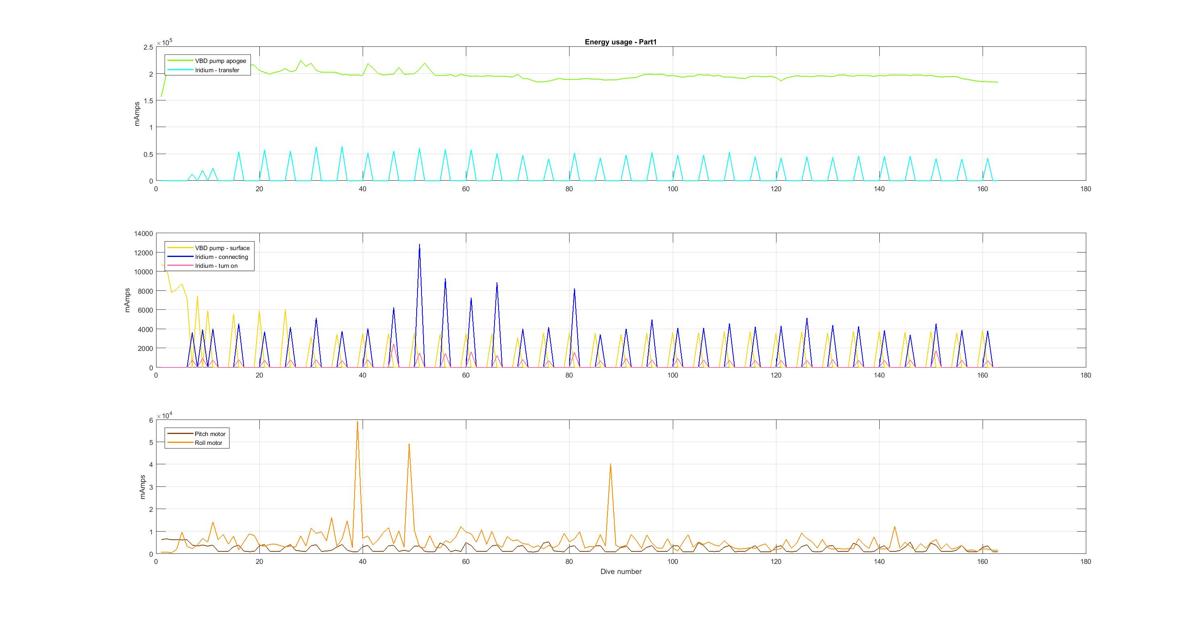
Task: Click the '10000' y-axis tick label
Action: pyautogui.click(x=142, y=272)
